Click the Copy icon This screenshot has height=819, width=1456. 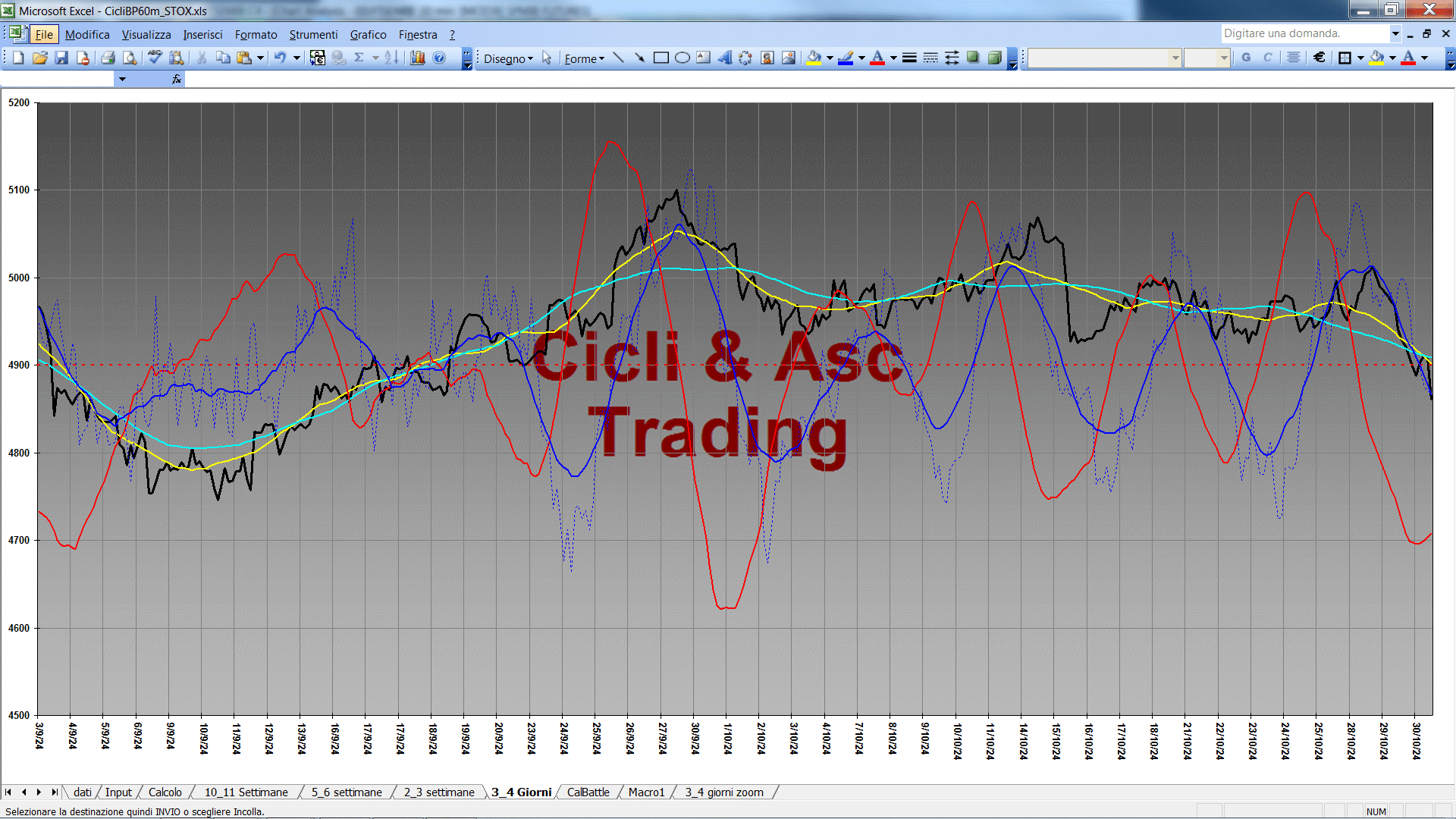(223, 58)
